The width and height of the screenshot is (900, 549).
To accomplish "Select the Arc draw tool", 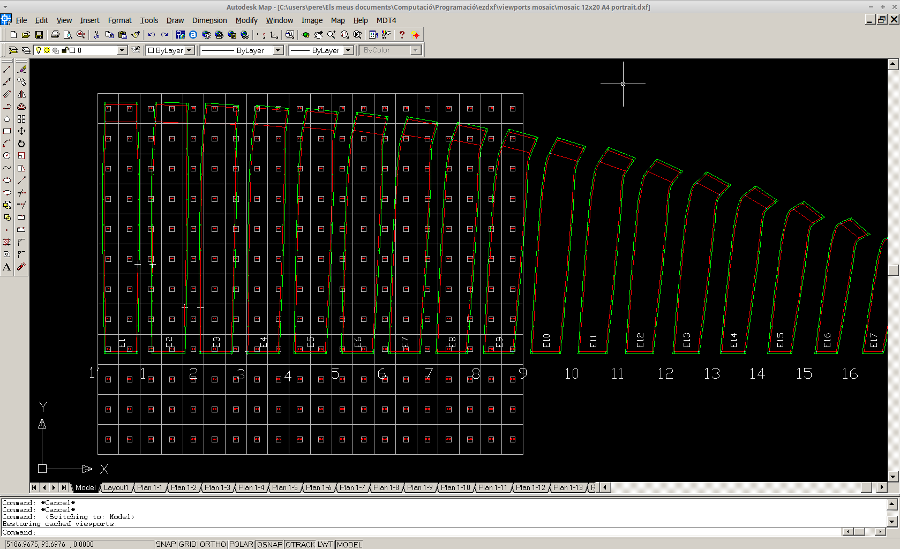I will point(7,144).
